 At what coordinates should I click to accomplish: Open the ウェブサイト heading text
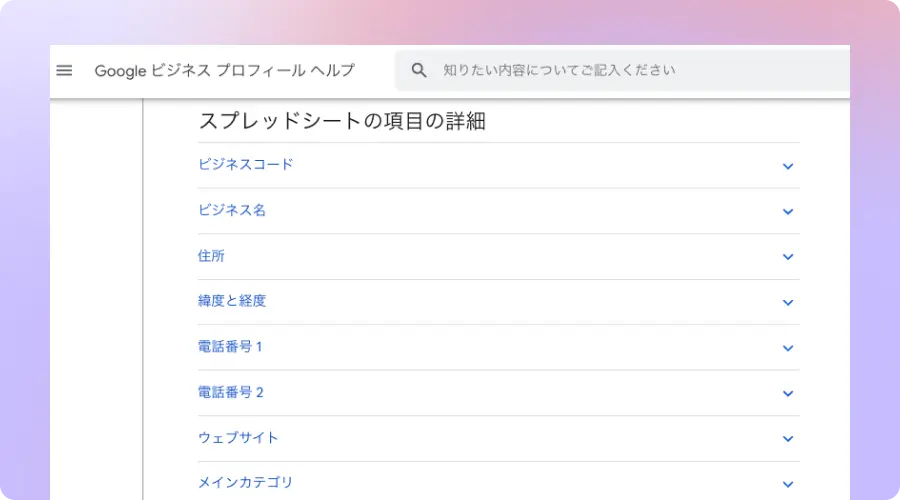(x=239, y=438)
